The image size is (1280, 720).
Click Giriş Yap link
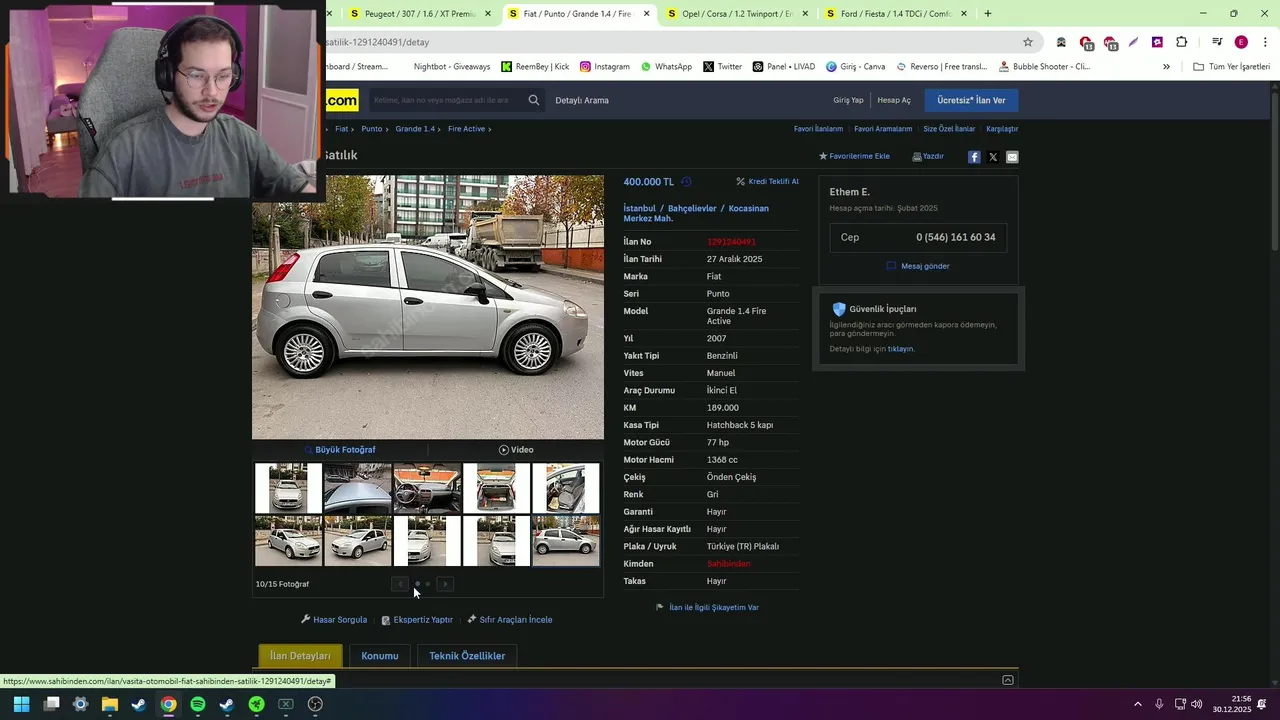point(848,100)
